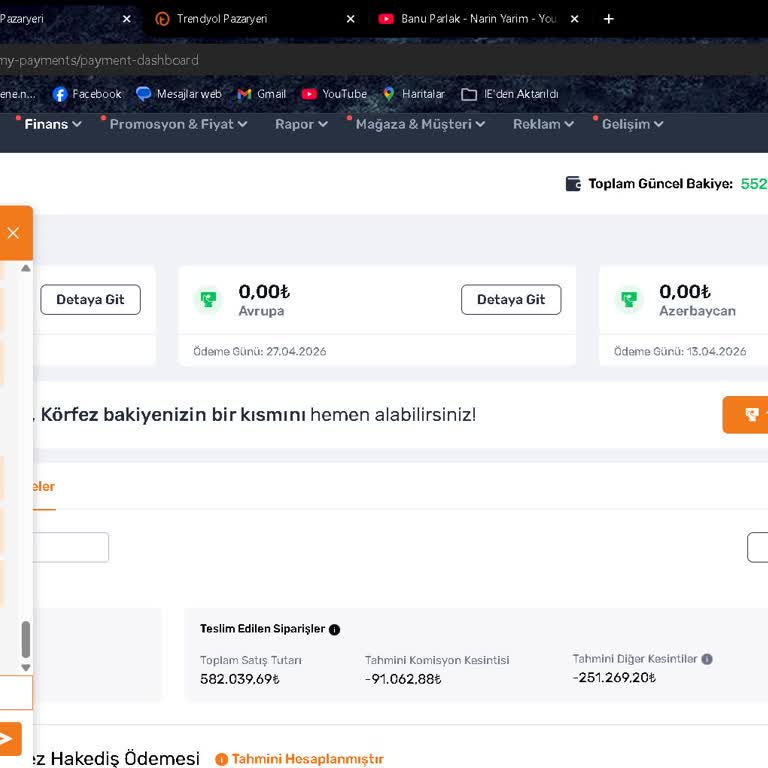Click the send arrow button in chat panel
Screen dimensions: 768x768
click(9, 739)
